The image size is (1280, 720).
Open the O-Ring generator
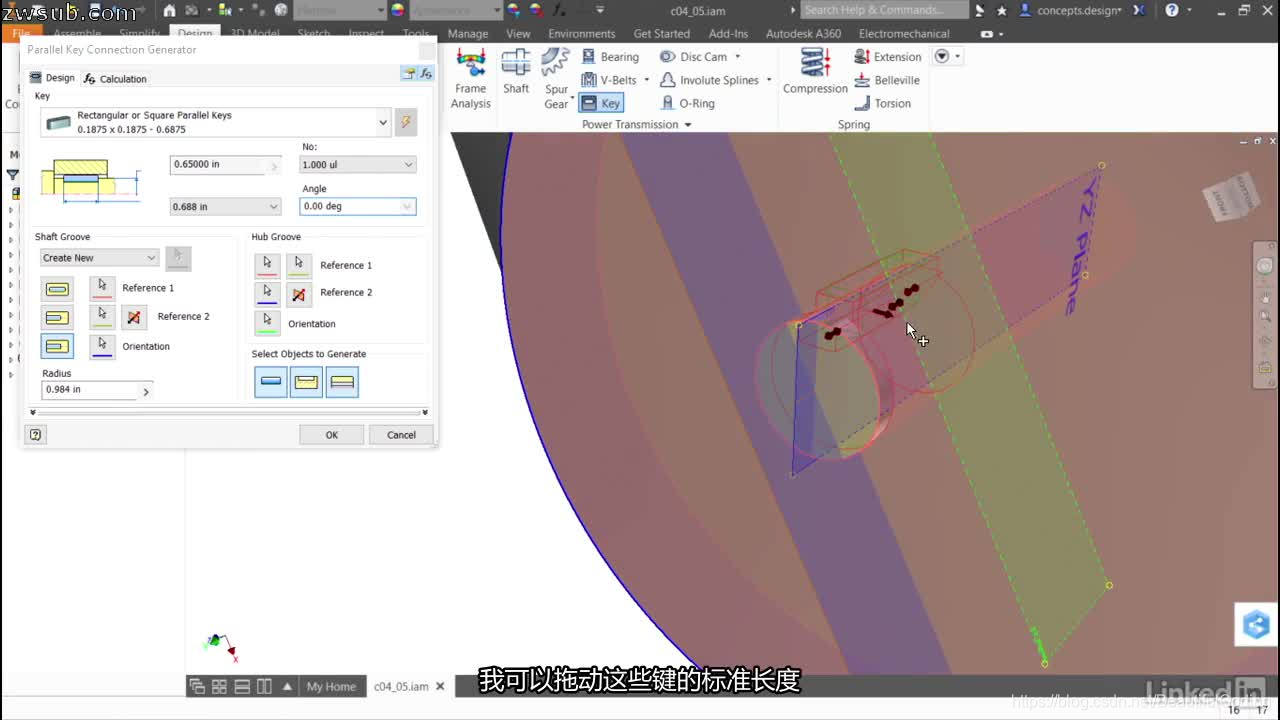tap(688, 103)
